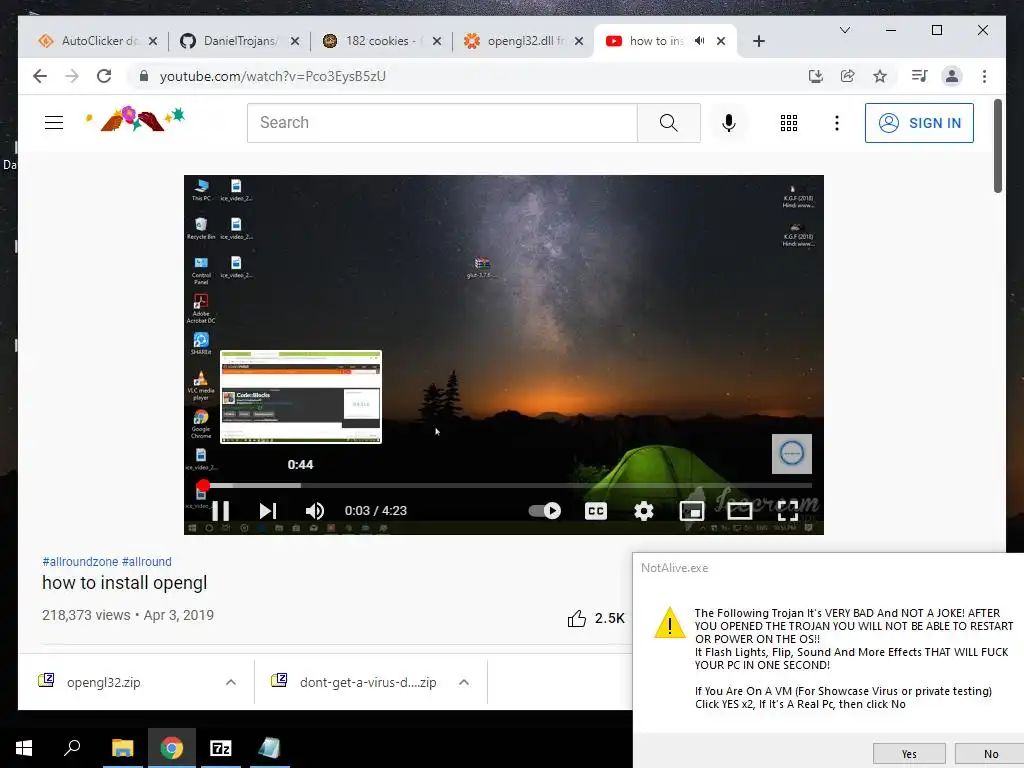This screenshot has height=768, width=1024.
Task: Bookmark this tab with the star
Action: click(x=880, y=76)
